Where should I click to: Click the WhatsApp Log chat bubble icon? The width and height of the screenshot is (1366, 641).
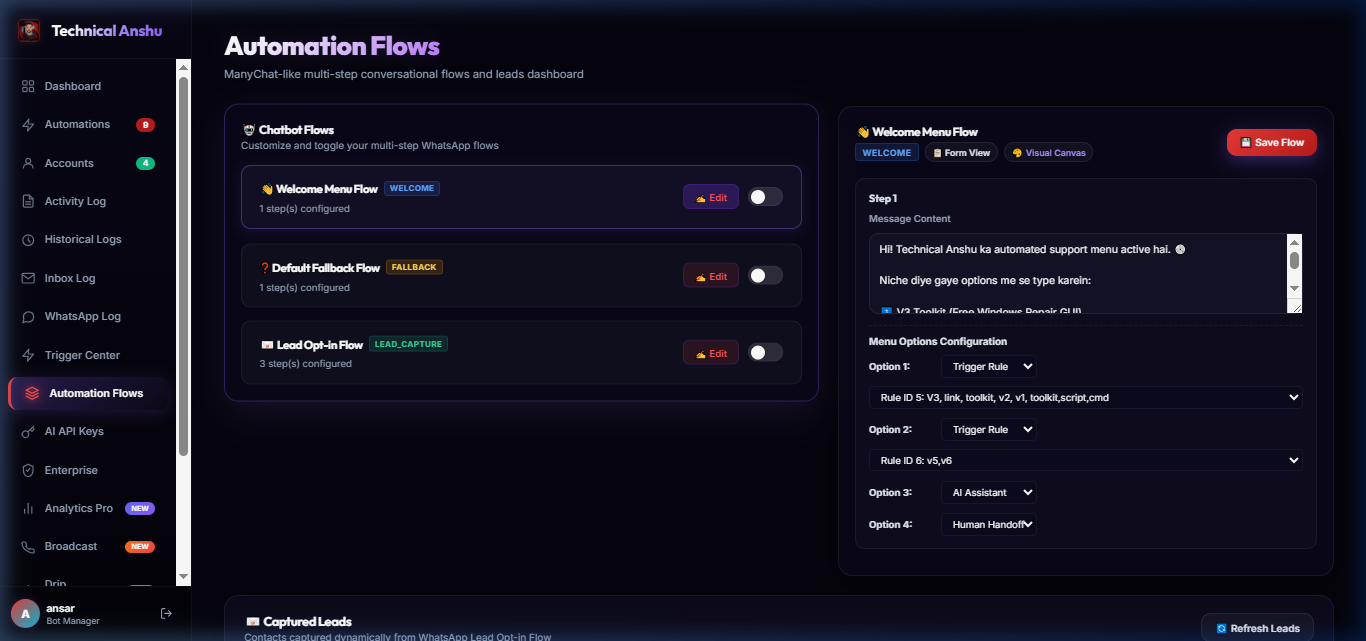click(28, 316)
